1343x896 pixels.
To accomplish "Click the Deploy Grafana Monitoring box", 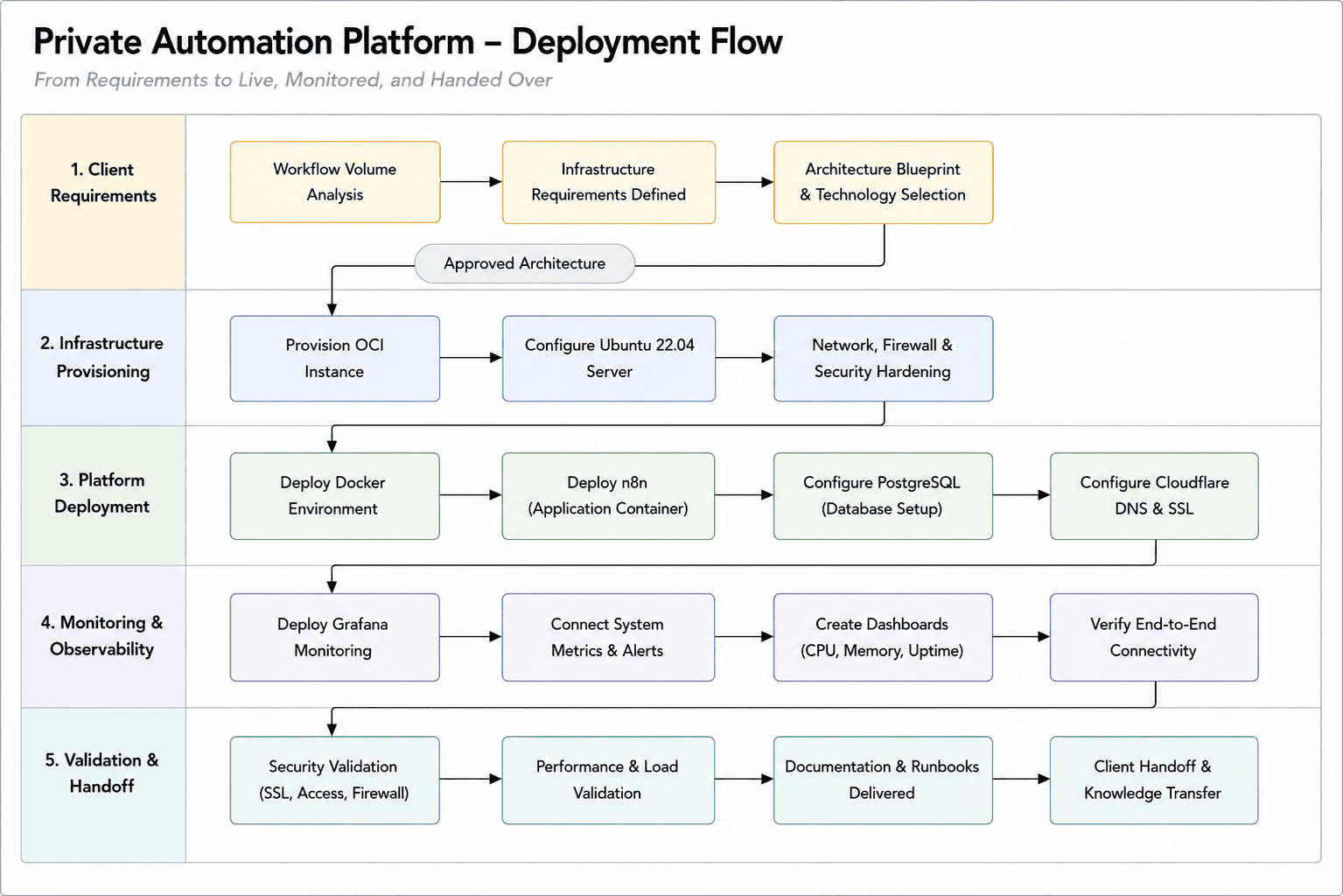I will (335, 637).
